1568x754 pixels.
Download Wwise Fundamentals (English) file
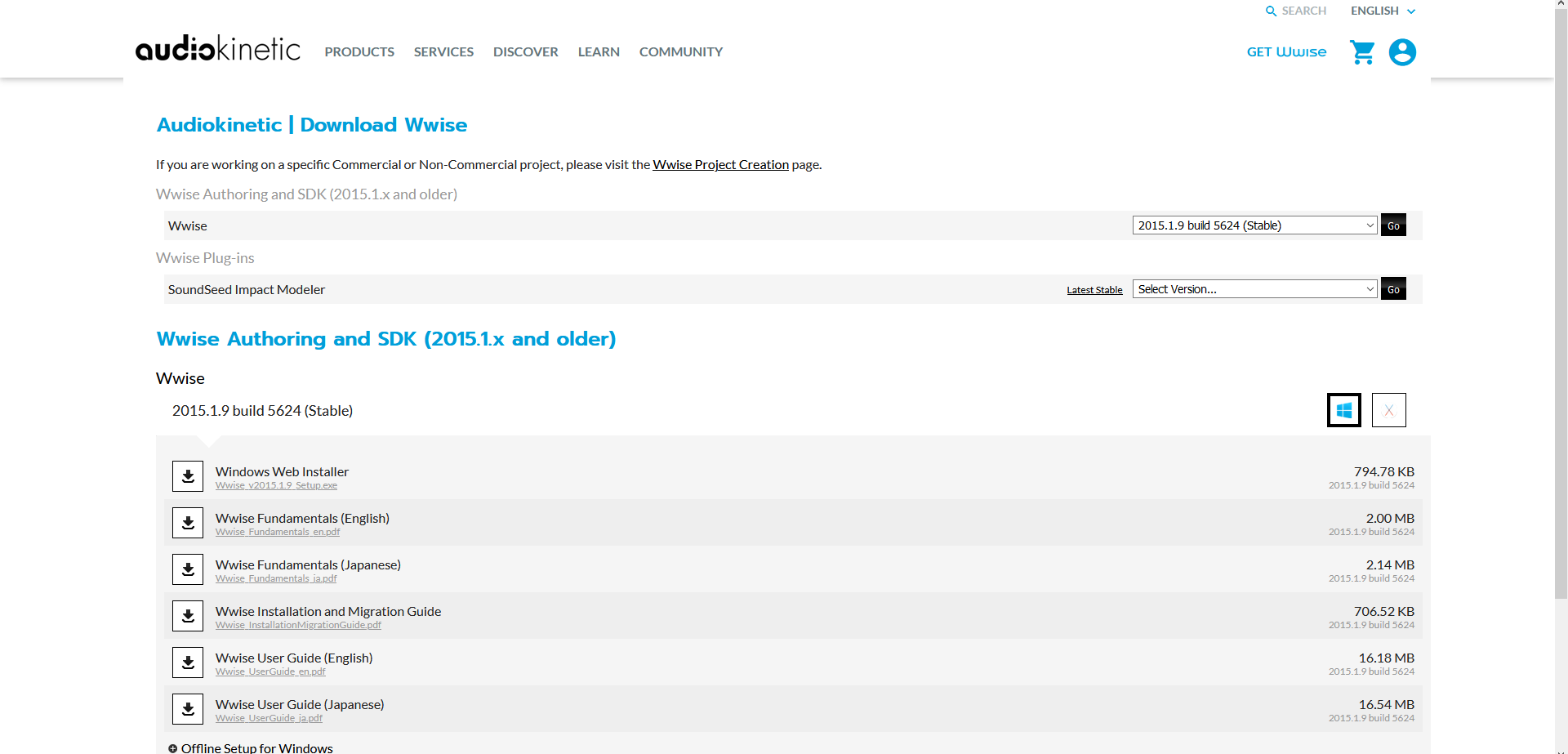188,523
